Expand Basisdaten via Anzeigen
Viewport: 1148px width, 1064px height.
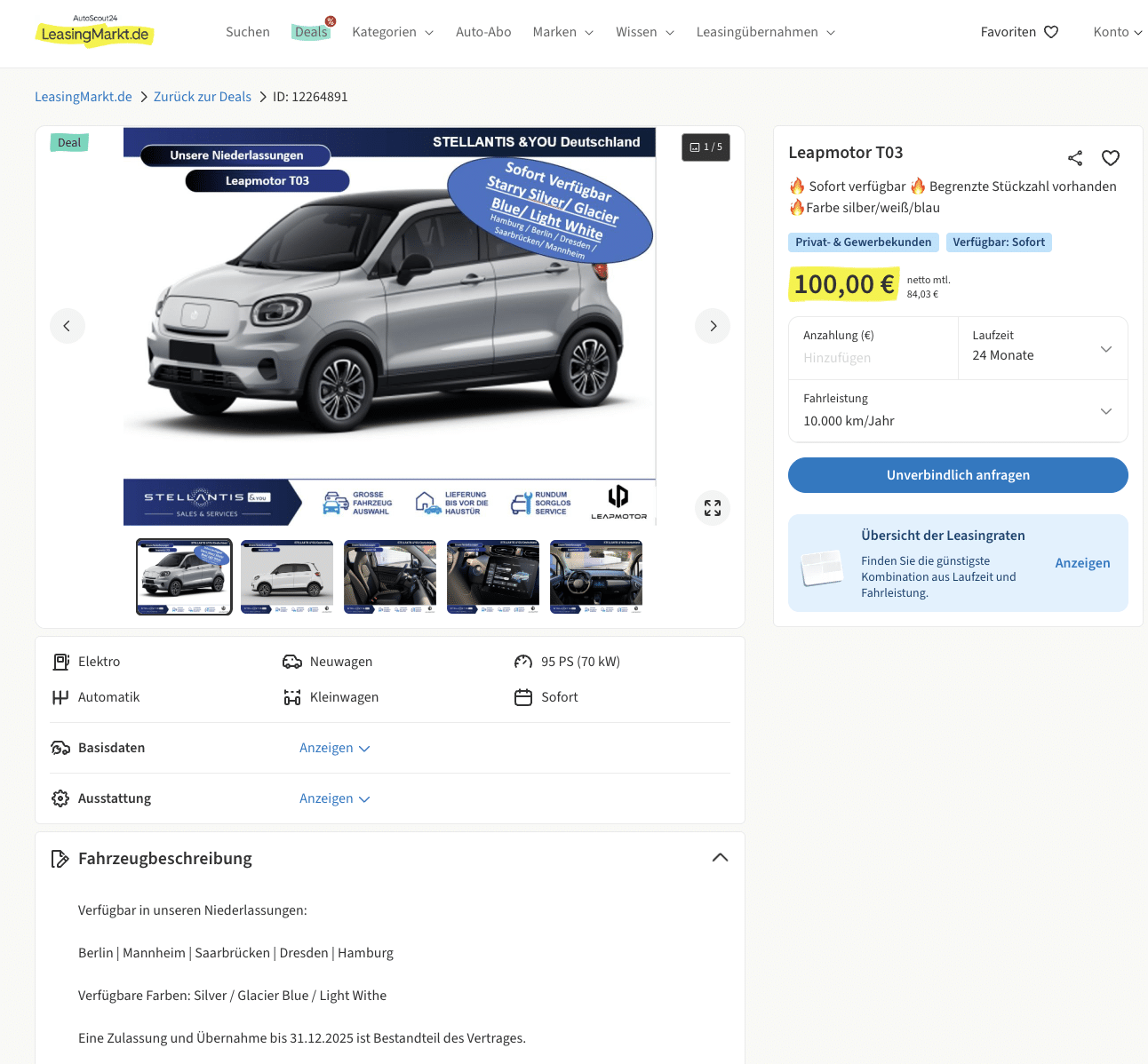(334, 748)
